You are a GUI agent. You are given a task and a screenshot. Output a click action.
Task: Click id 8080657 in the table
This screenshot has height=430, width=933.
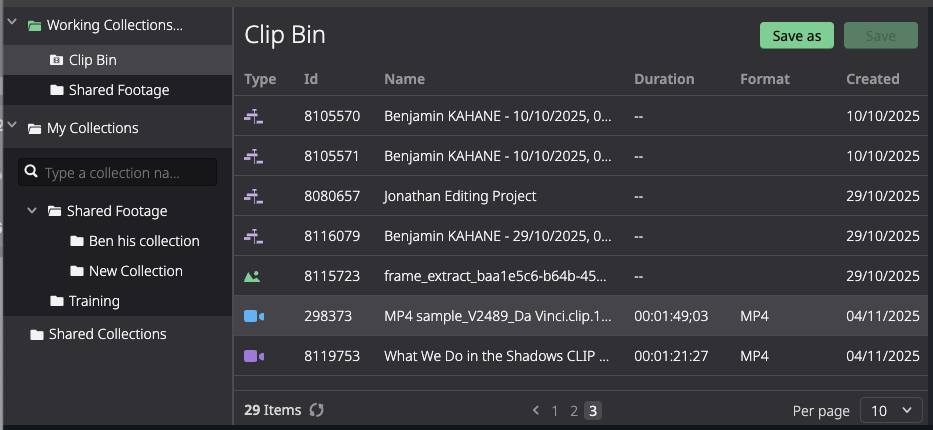tap(332, 196)
